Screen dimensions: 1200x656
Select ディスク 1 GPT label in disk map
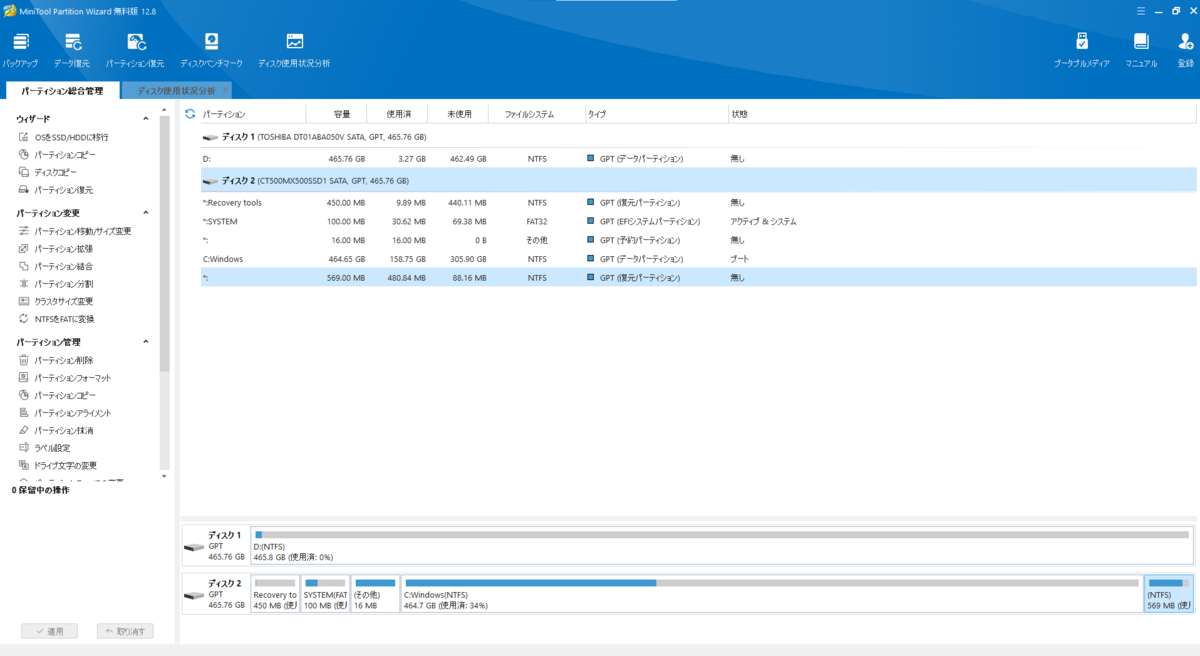(x=215, y=546)
